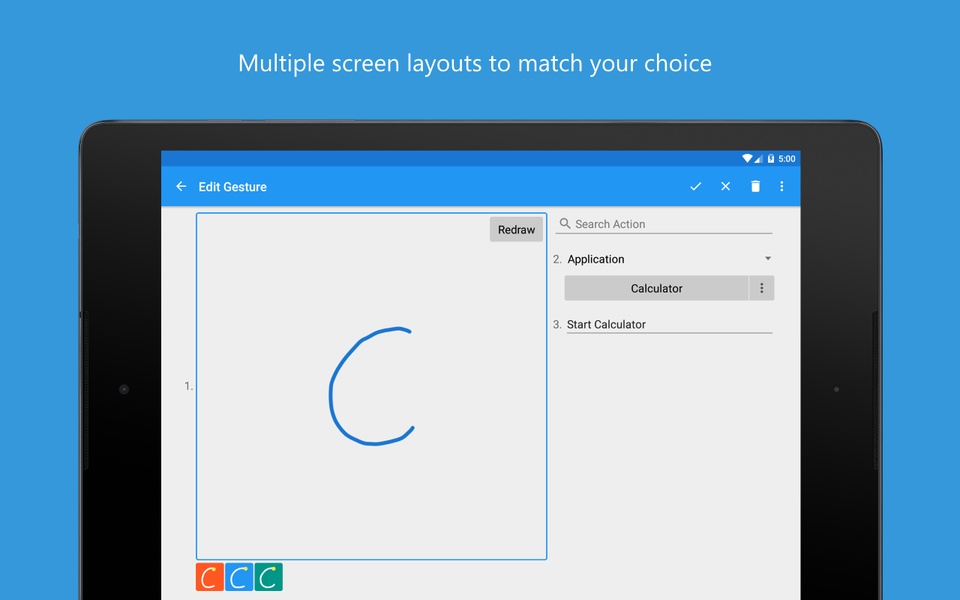960x600 pixels.
Task: Confirm gesture with the checkmark icon
Action: (x=696, y=186)
